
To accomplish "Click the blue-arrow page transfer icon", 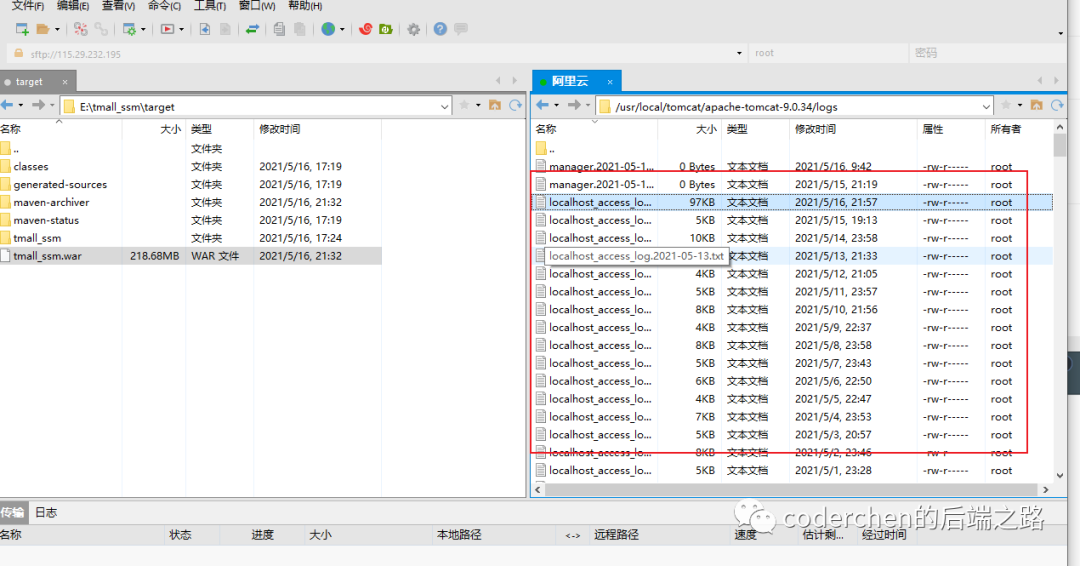I will [205, 29].
